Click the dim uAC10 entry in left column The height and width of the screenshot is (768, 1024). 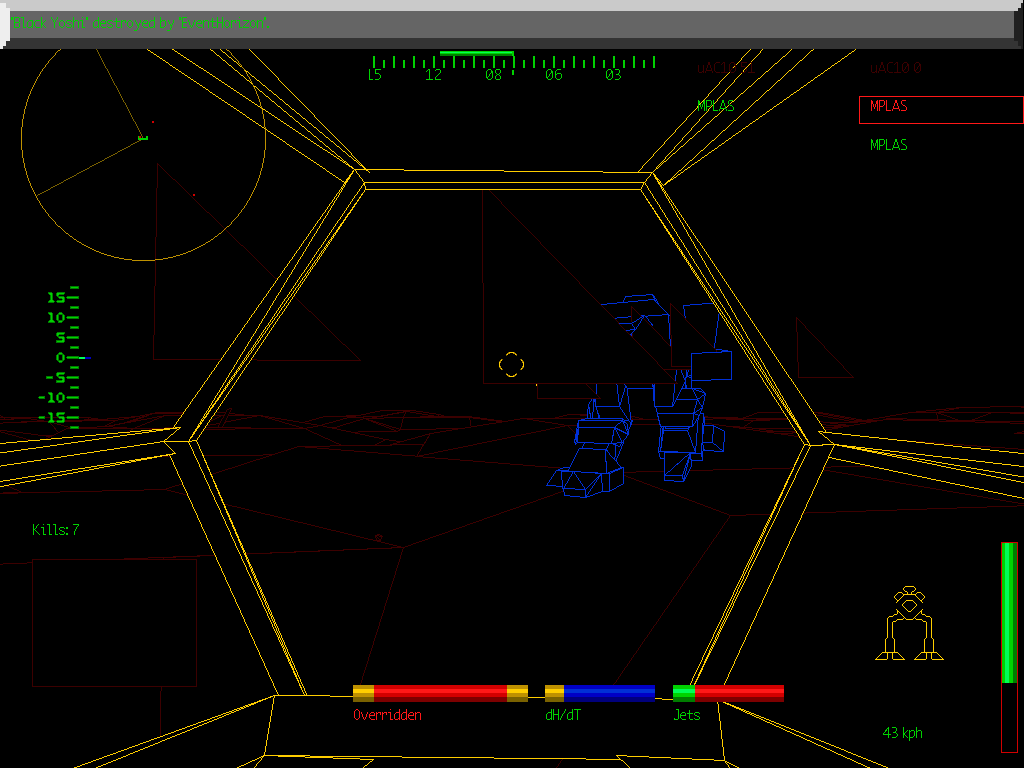point(722,69)
